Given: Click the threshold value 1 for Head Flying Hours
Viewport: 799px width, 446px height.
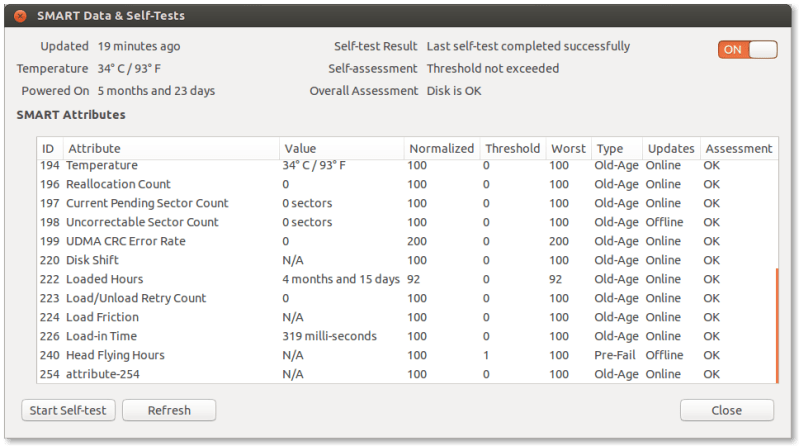Looking at the screenshot, I should coord(486,355).
